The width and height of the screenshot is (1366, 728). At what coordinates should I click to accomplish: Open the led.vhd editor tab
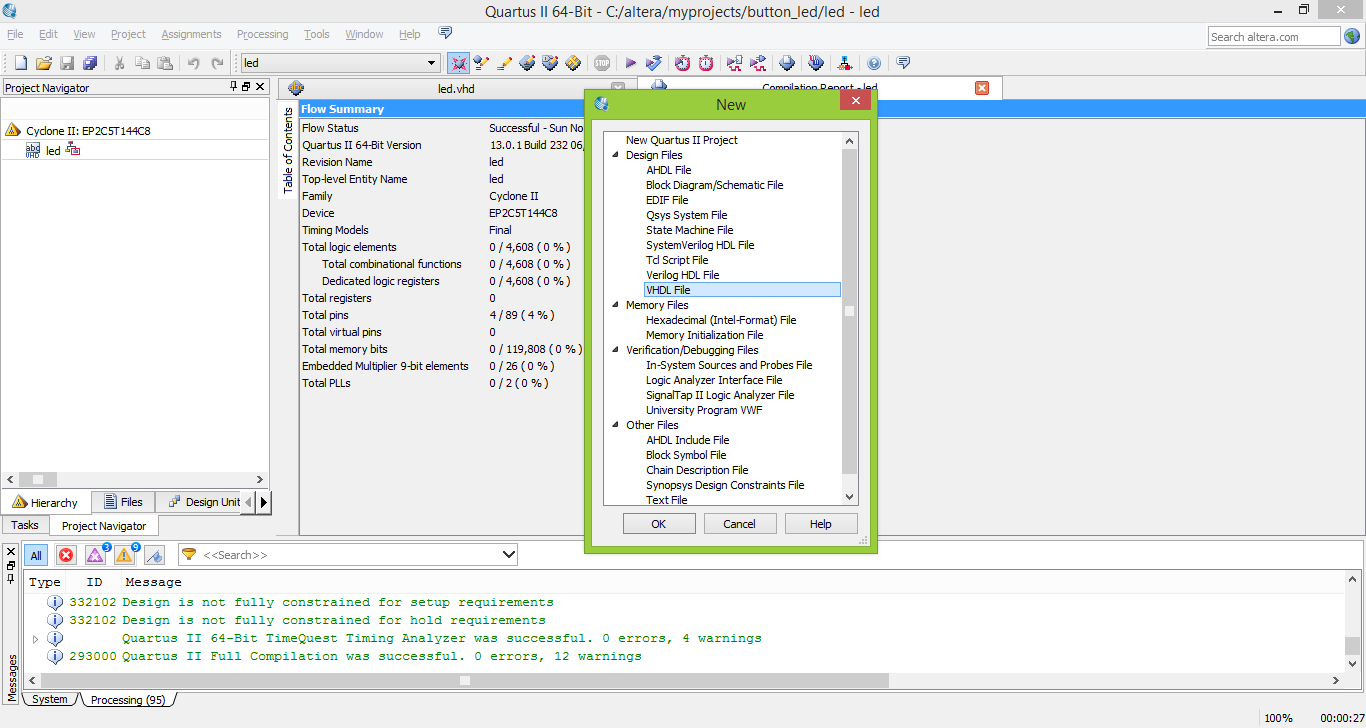point(456,88)
